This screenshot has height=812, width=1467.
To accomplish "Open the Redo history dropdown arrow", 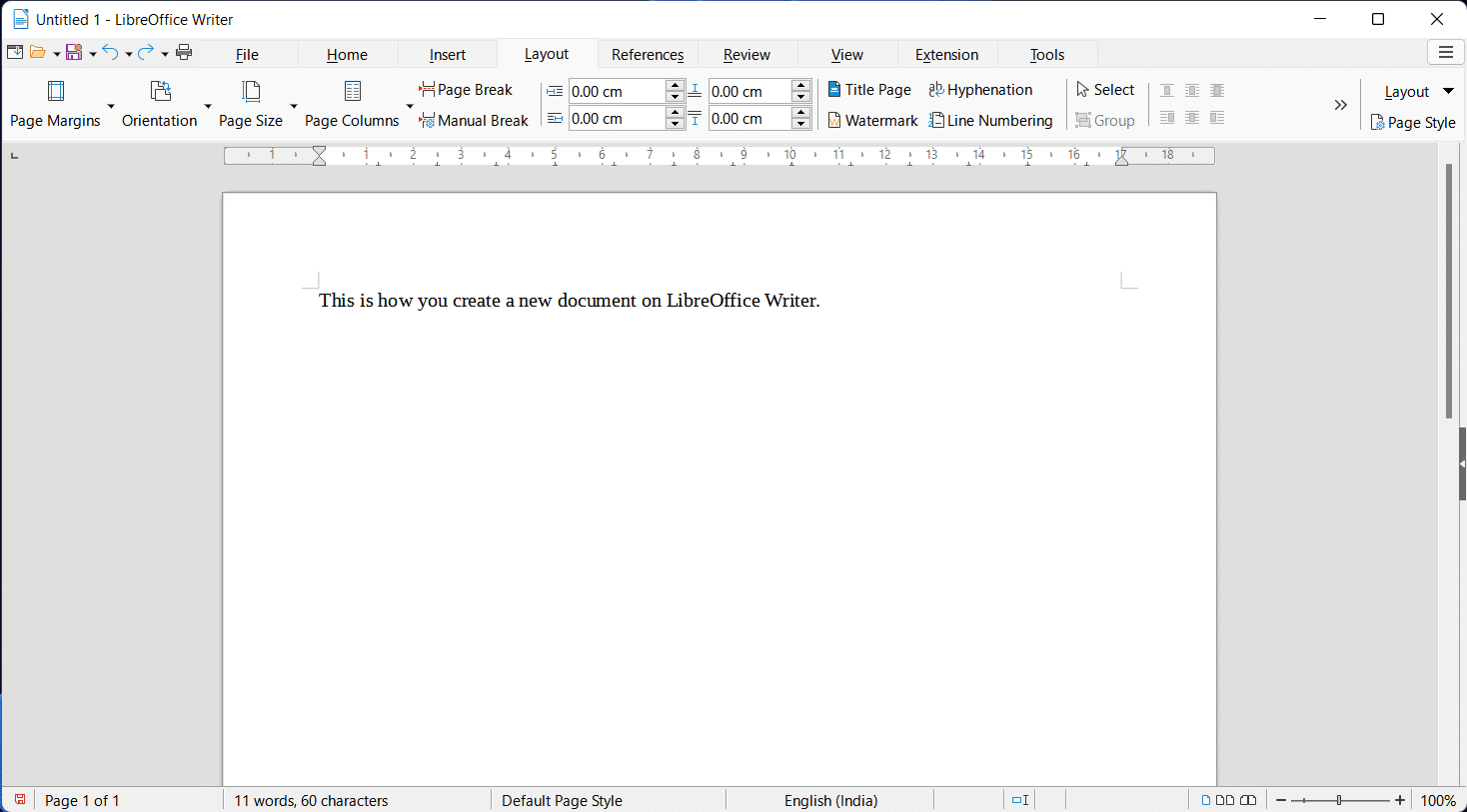I will [165, 54].
